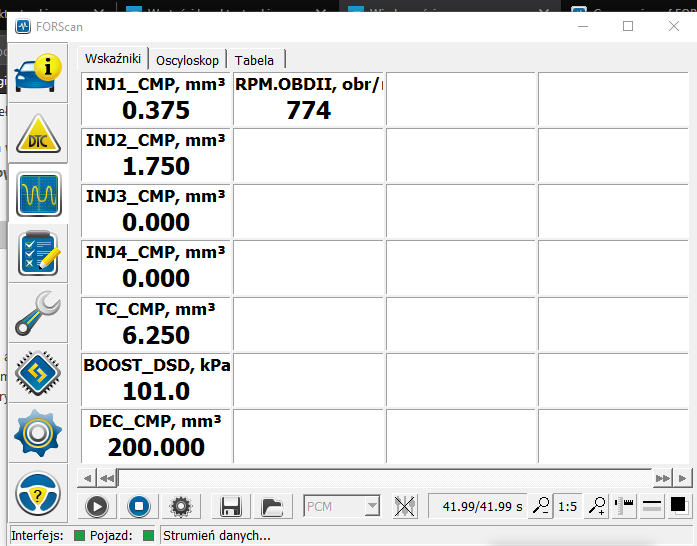Click the zoom in magnifier button
This screenshot has width=697, height=546.
coord(597,506)
